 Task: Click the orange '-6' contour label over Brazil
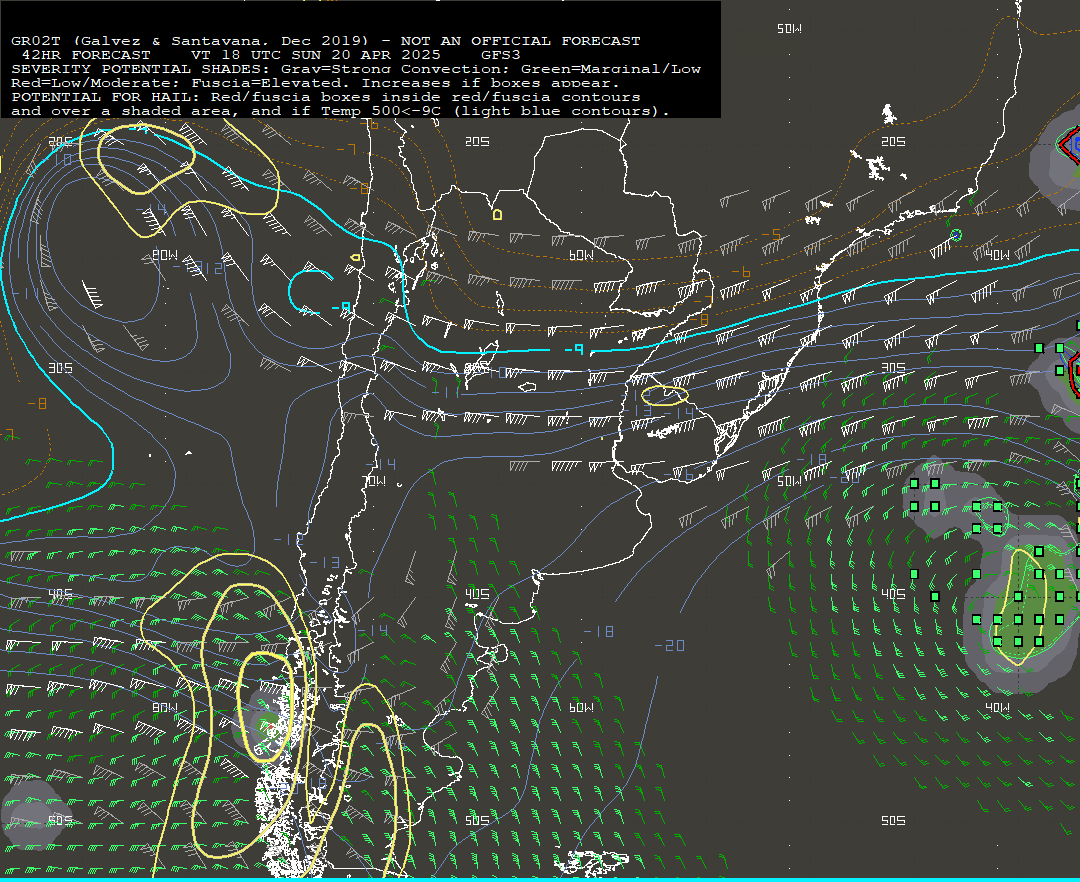click(740, 272)
